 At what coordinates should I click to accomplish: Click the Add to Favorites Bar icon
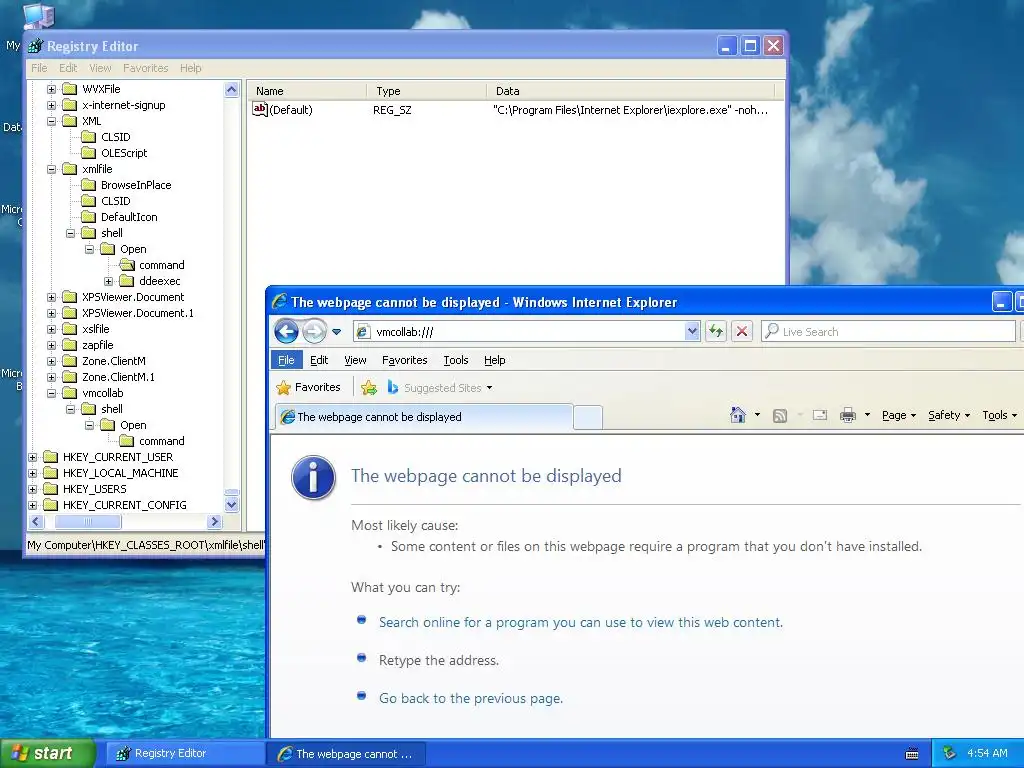point(369,387)
